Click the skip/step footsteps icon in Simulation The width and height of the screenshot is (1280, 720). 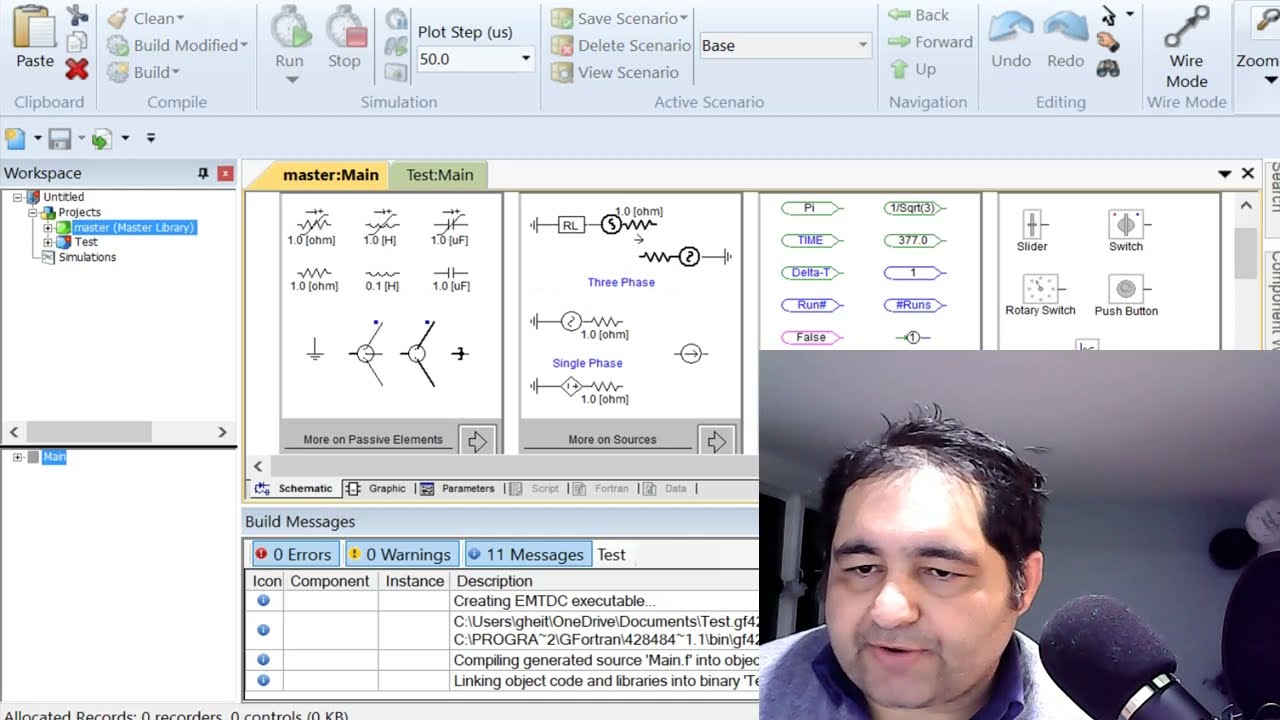tap(397, 45)
